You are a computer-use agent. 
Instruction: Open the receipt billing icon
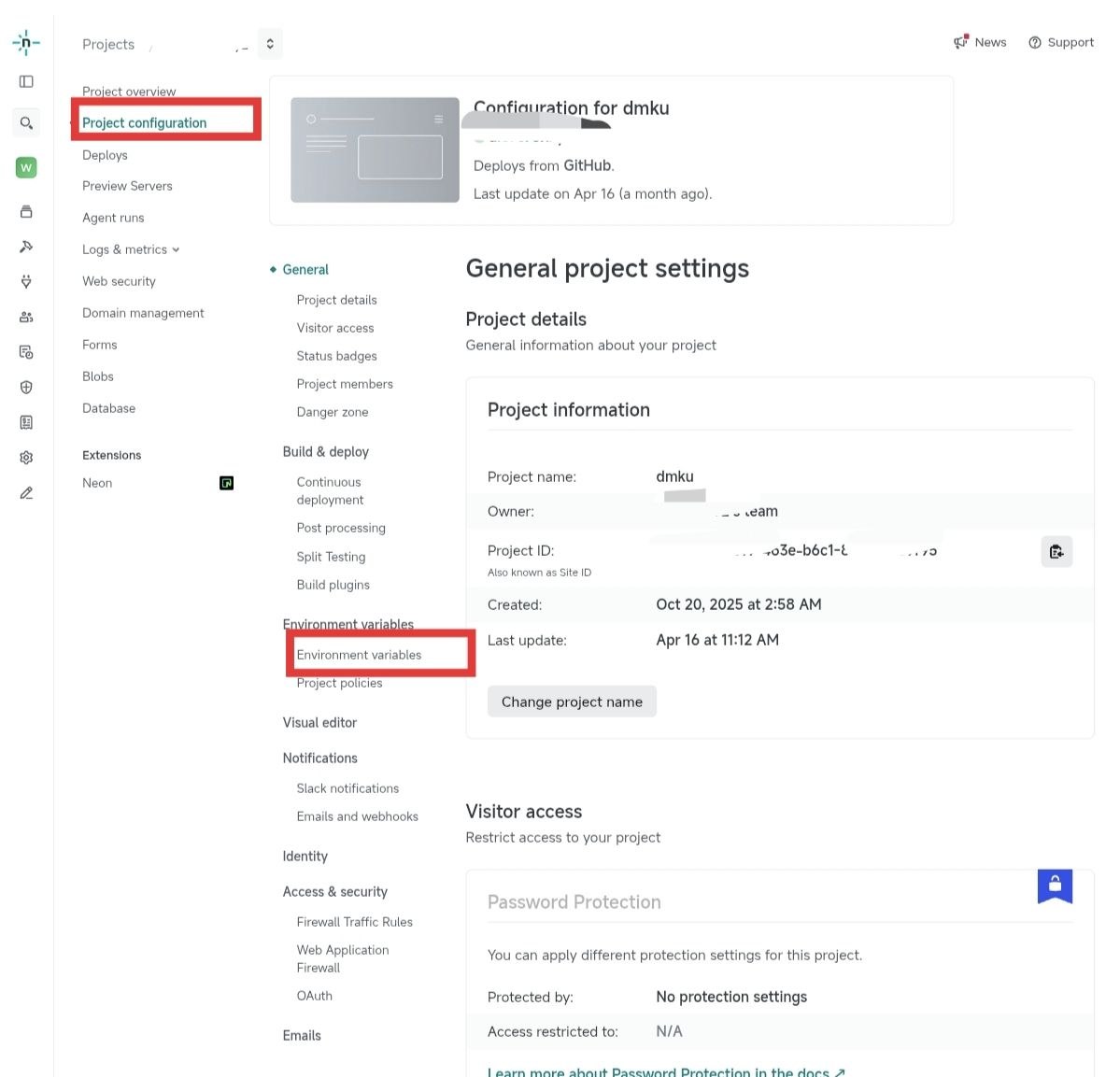[26, 422]
